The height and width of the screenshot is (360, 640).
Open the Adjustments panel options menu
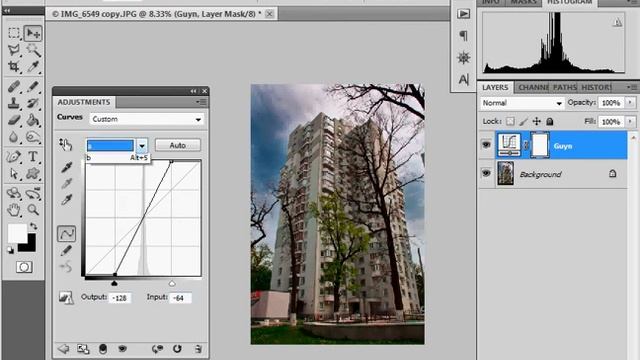click(x=202, y=102)
